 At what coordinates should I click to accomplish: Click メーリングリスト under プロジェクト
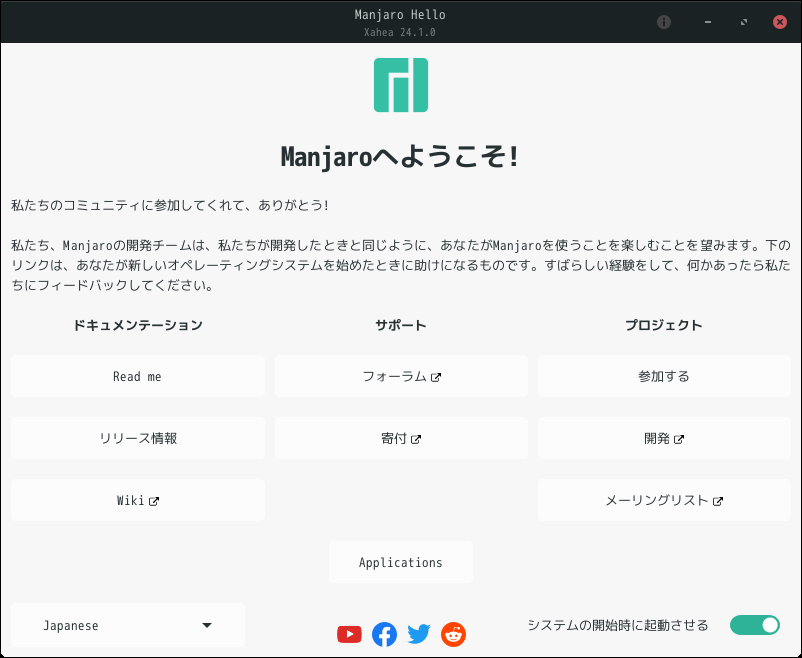point(663,500)
